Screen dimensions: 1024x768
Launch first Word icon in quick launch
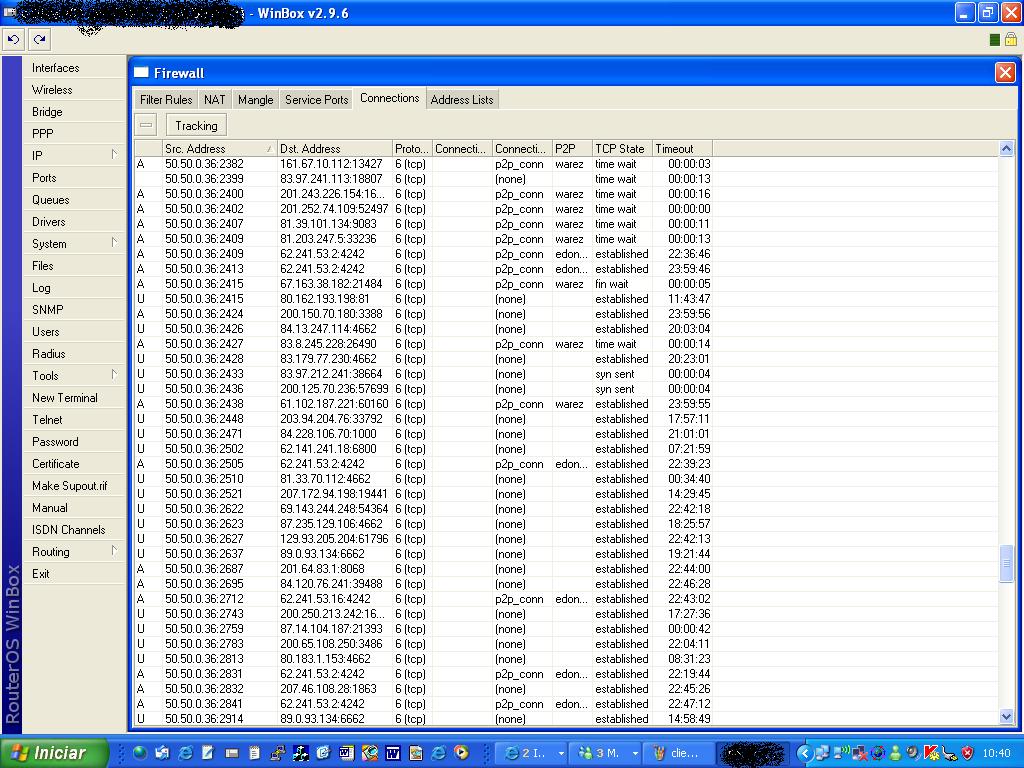346,753
